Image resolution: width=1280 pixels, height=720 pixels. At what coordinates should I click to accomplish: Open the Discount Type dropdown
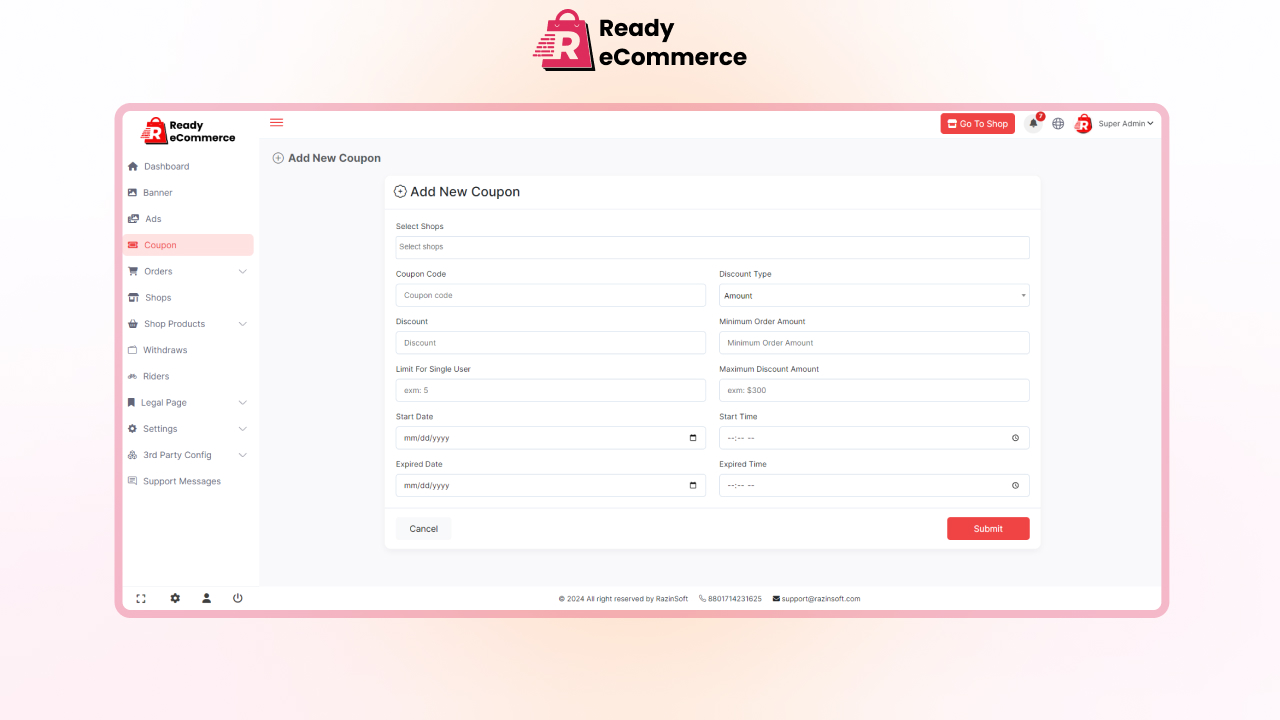coord(874,295)
